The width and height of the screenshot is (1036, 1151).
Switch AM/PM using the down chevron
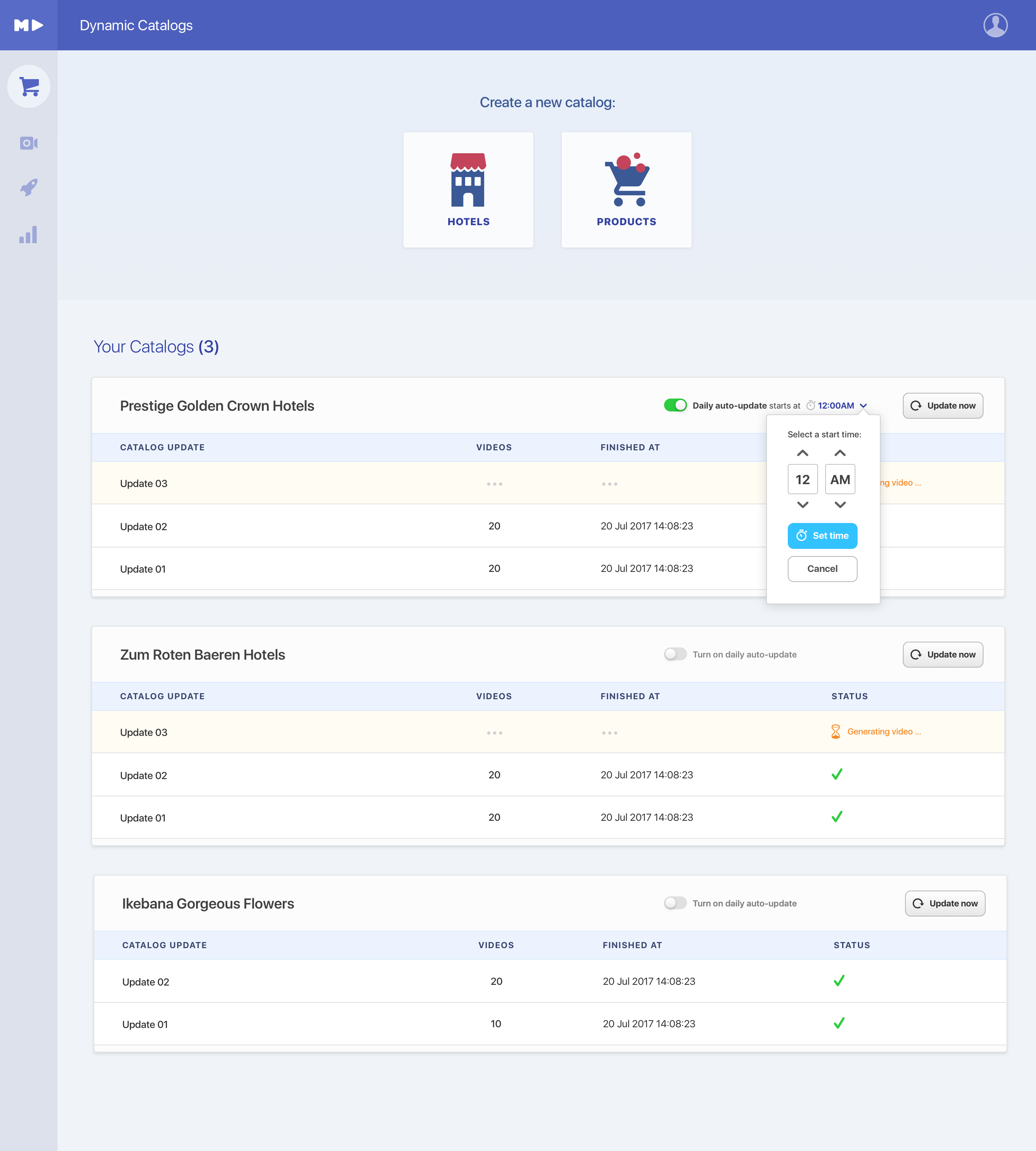pos(840,504)
